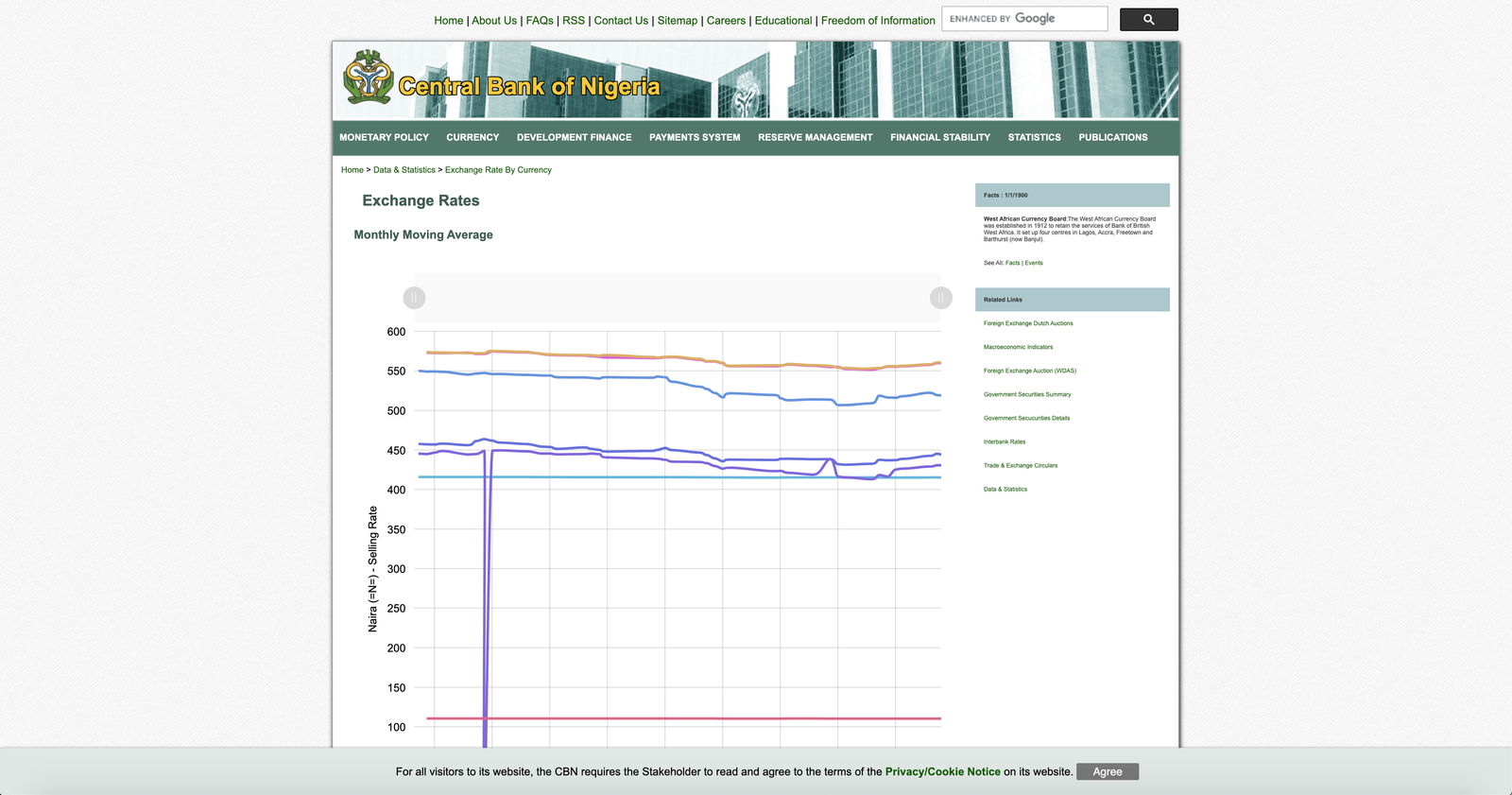
Task: Open Foreign Exchange Auction (WDAS) link
Action: tap(1030, 371)
